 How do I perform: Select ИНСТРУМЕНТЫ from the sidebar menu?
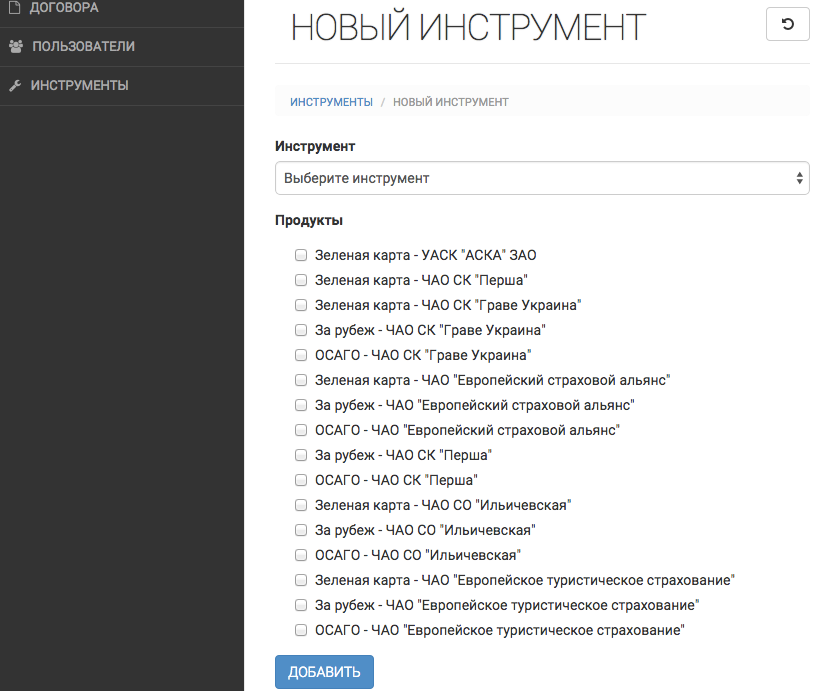75,85
